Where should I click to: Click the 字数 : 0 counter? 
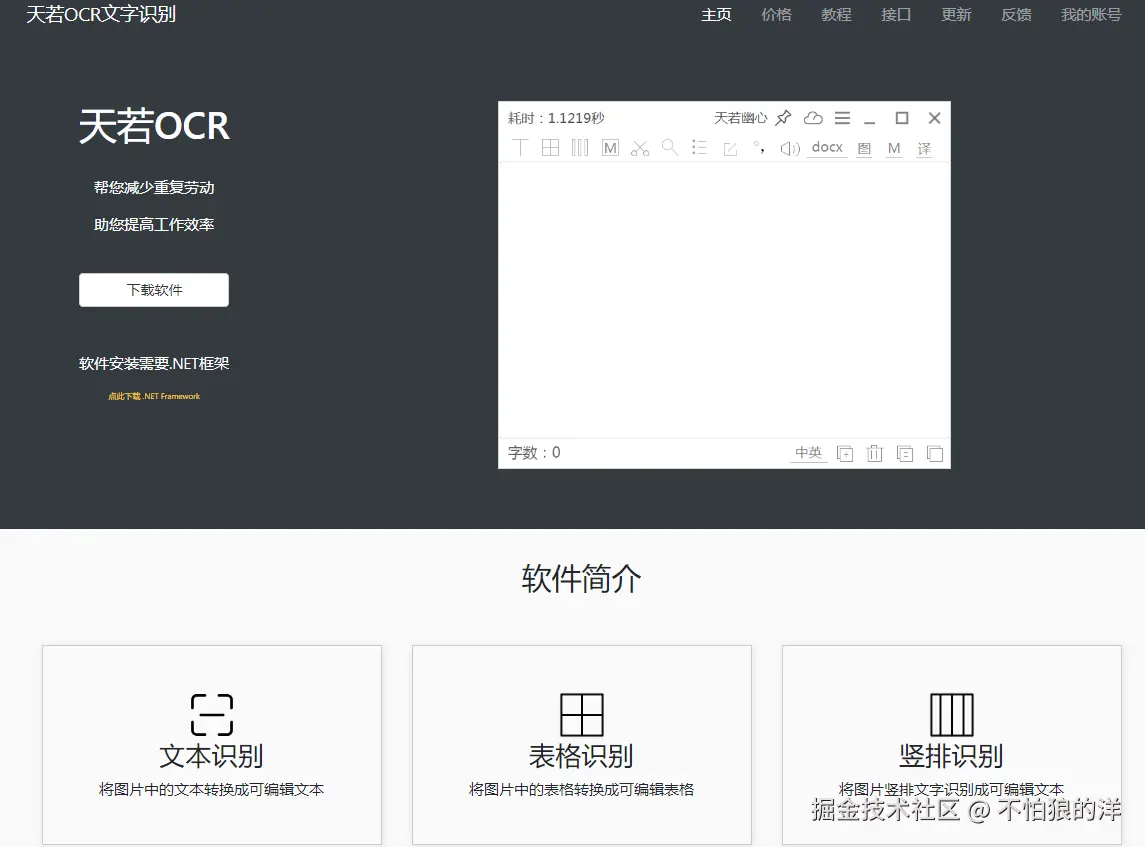click(x=535, y=453)
